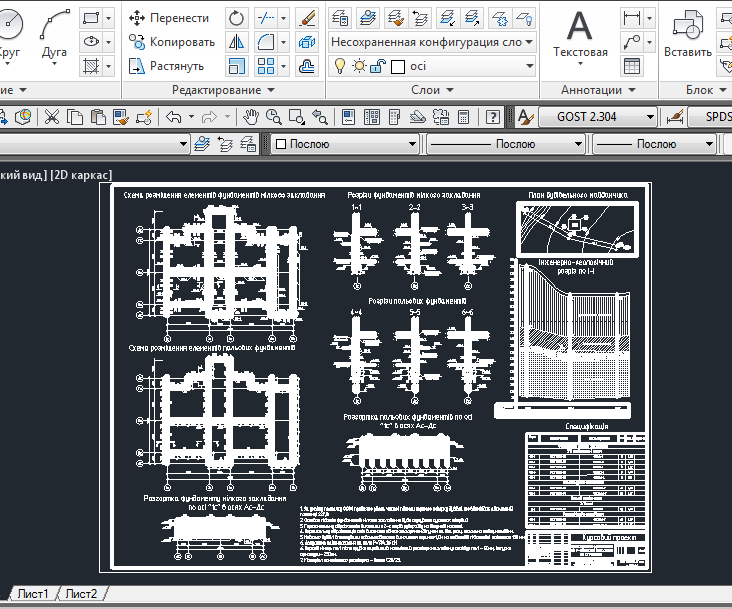Click the Cut scissors icon
This screenshot has width=732, height=609.
click(x=52, y=117)
